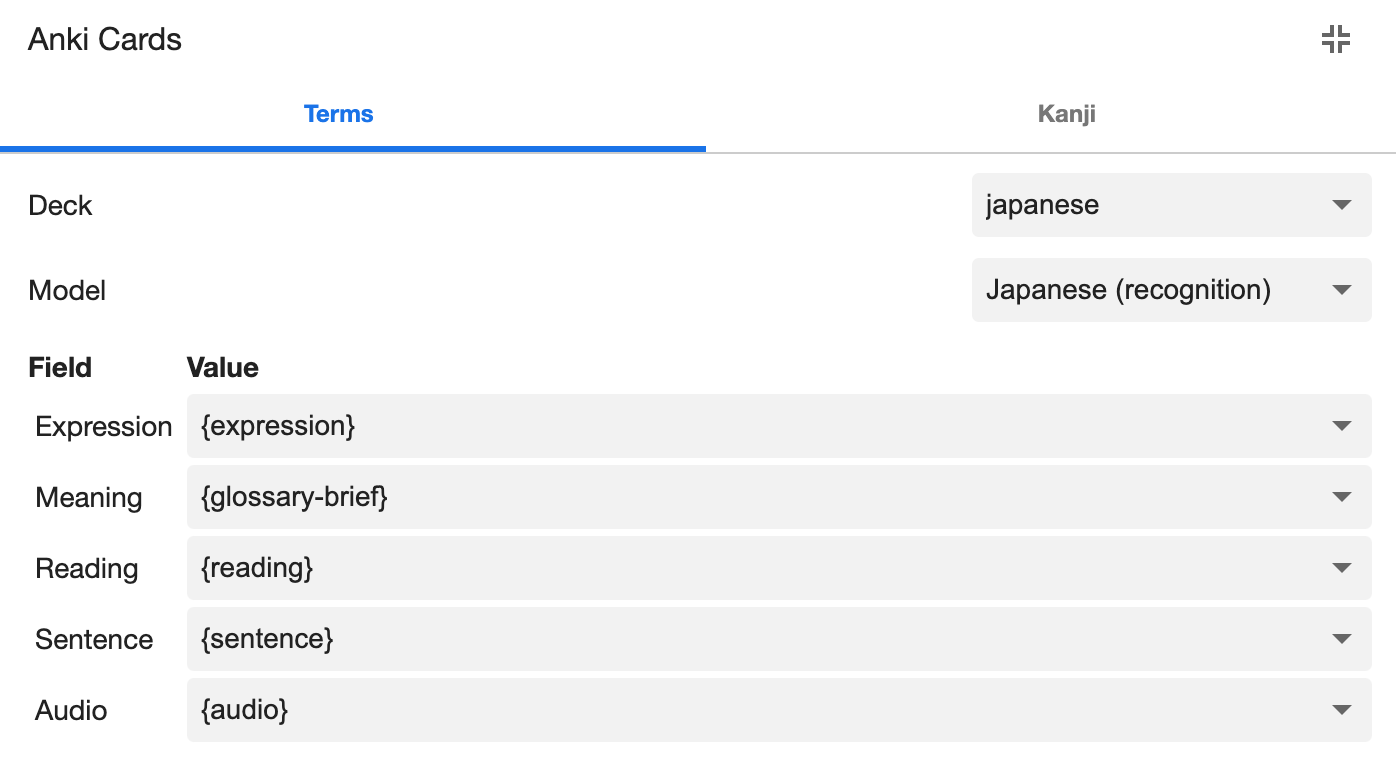Click the Model label text
The height and width of the screenshot is (762, 1396).
point(67,290)
